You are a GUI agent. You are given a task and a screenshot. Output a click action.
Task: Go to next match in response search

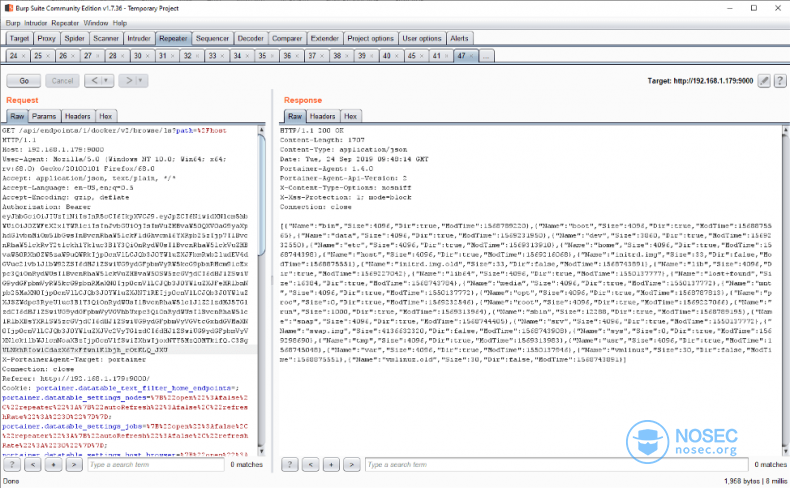pyautogui.click(x=352, y=464)
